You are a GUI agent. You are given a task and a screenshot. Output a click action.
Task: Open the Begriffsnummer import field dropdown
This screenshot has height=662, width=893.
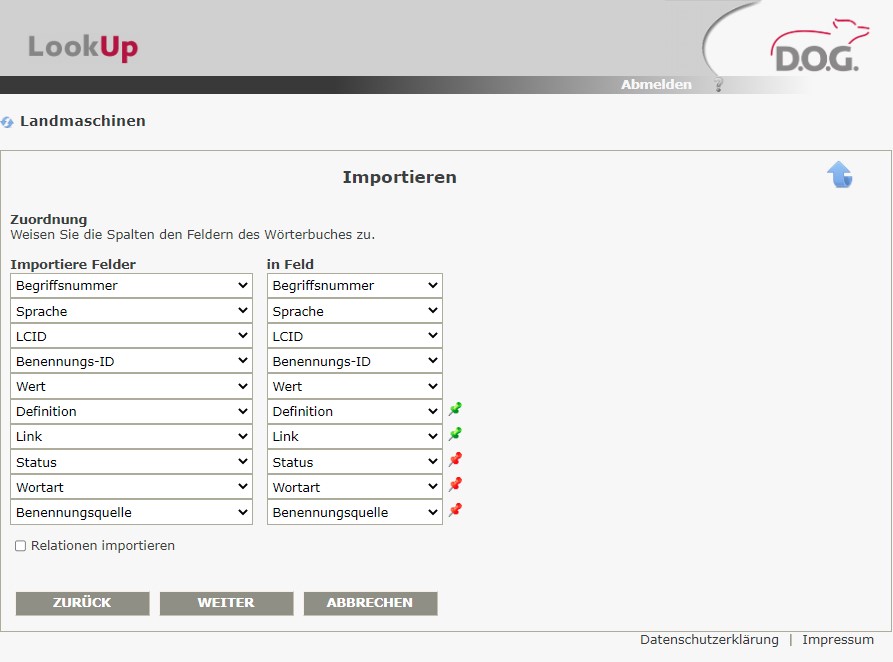[x=131, y=286]
